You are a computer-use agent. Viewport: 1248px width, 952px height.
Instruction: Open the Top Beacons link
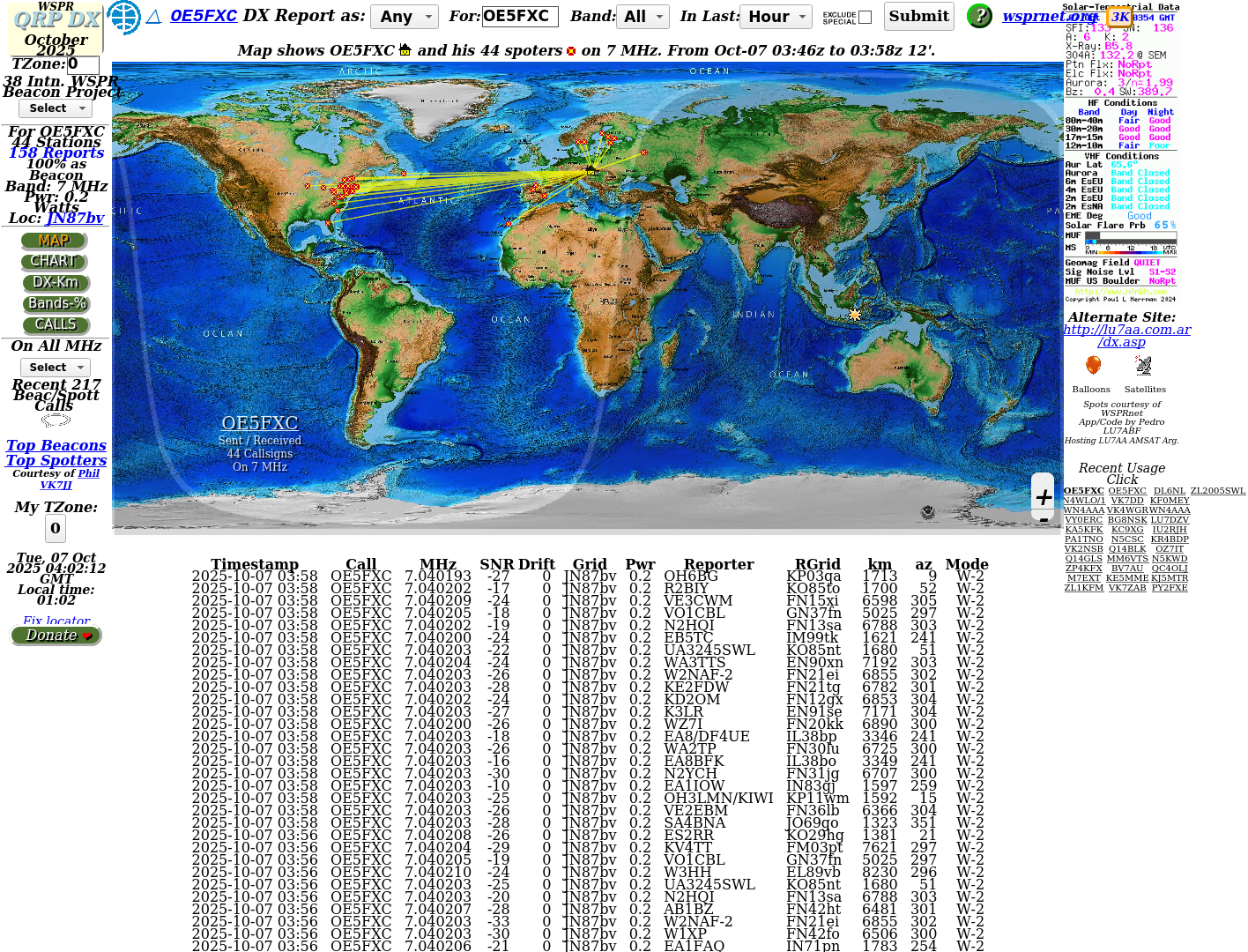(56, 446)
